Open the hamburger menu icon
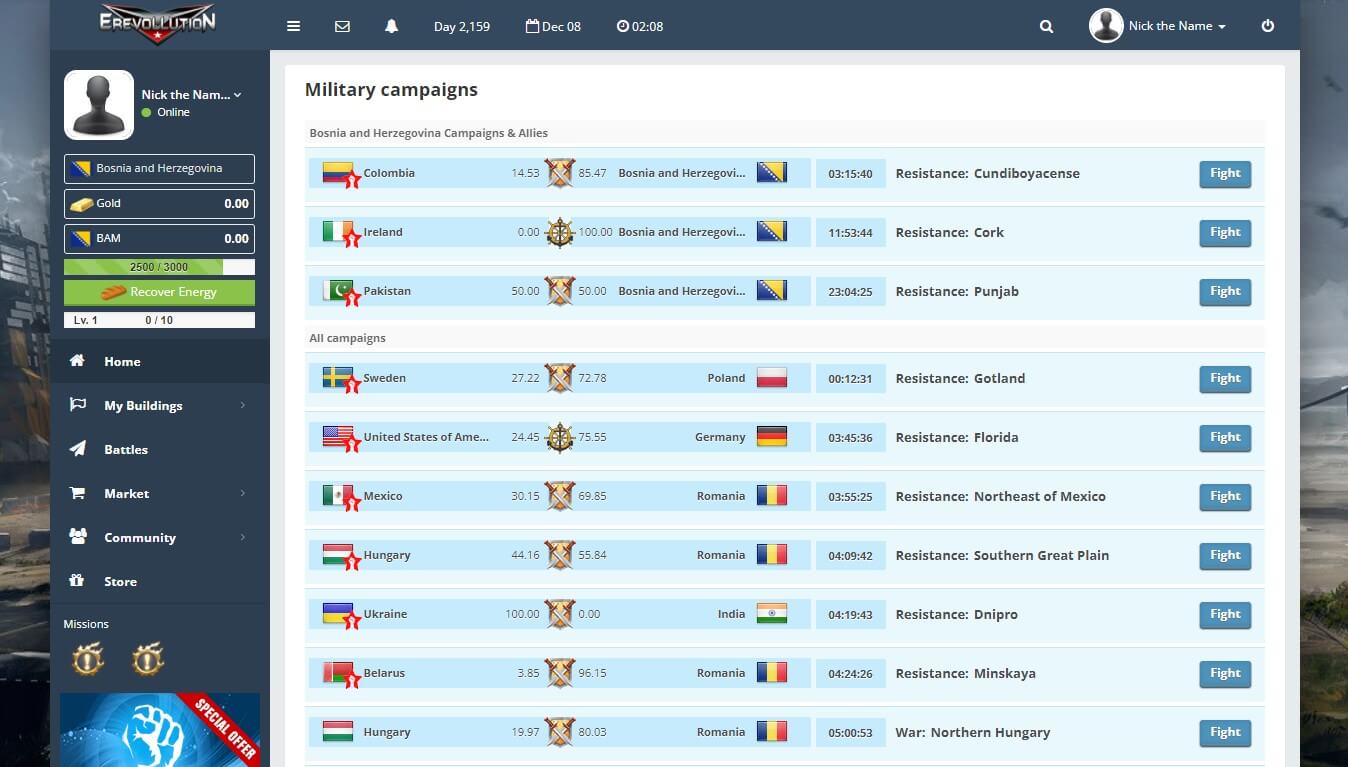 tap(293, 26)
